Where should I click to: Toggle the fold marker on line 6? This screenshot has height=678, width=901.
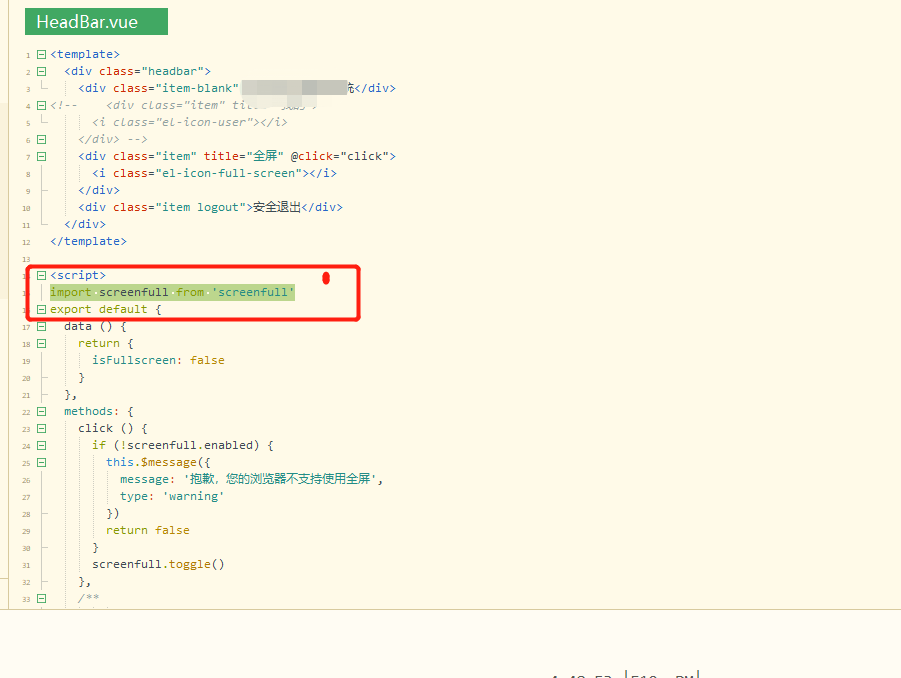click(x=40, y=139)
